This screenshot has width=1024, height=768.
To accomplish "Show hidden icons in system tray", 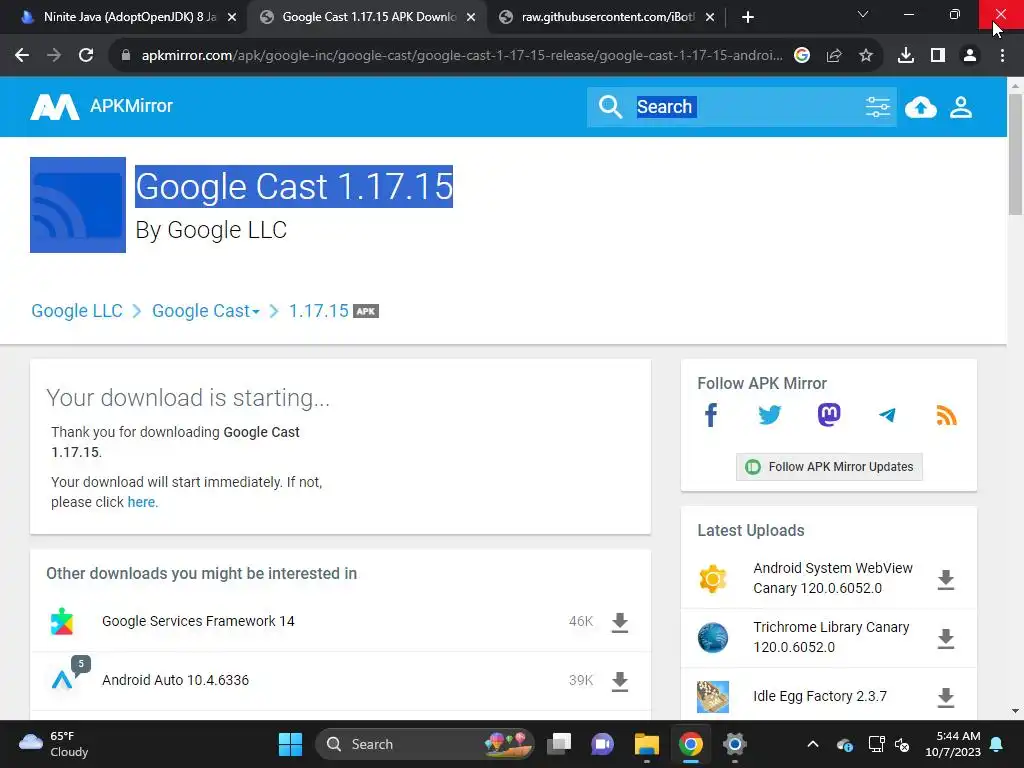I will [x=812, y=744].
